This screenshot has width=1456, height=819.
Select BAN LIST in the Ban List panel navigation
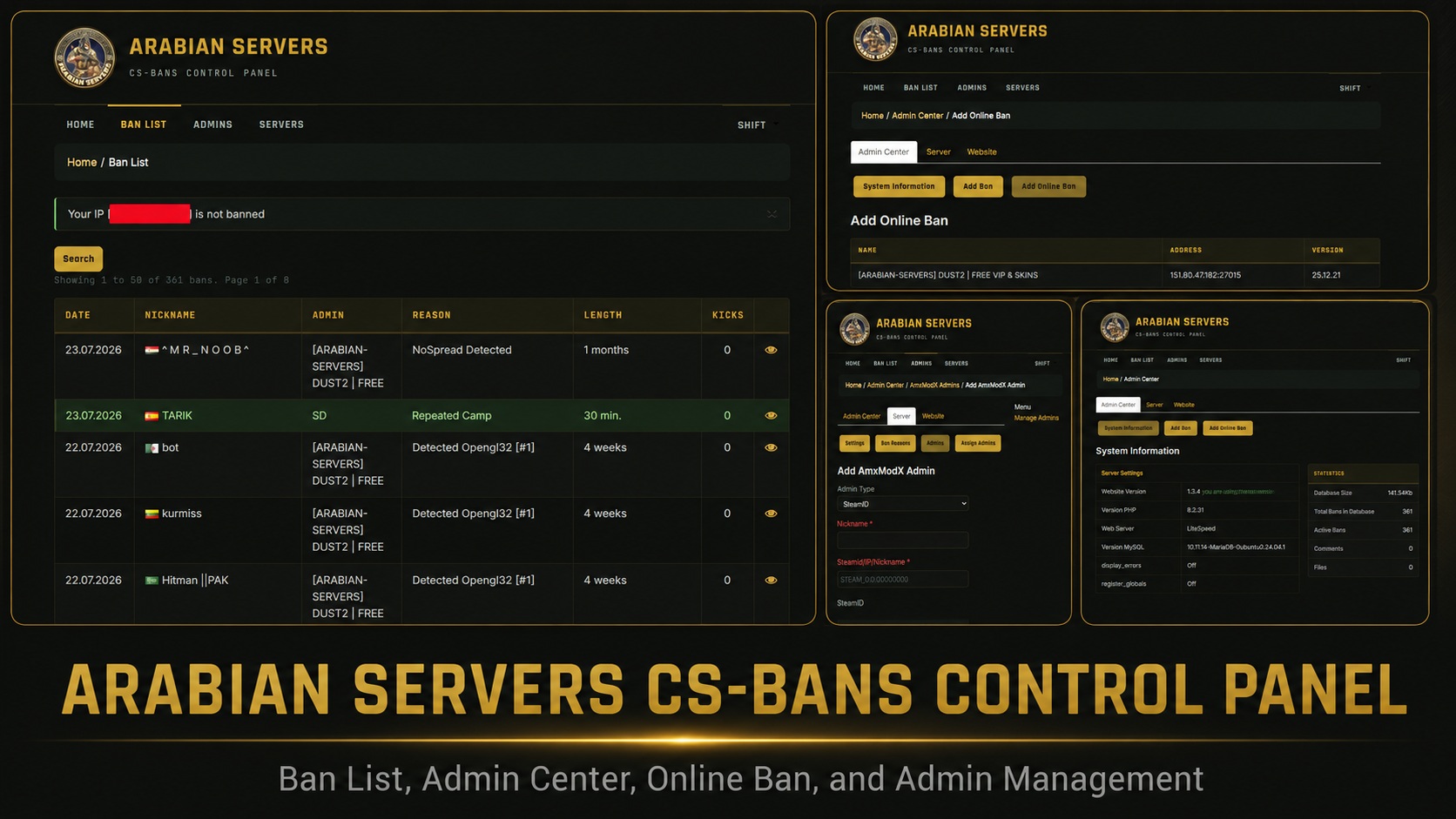click(144, 124)
